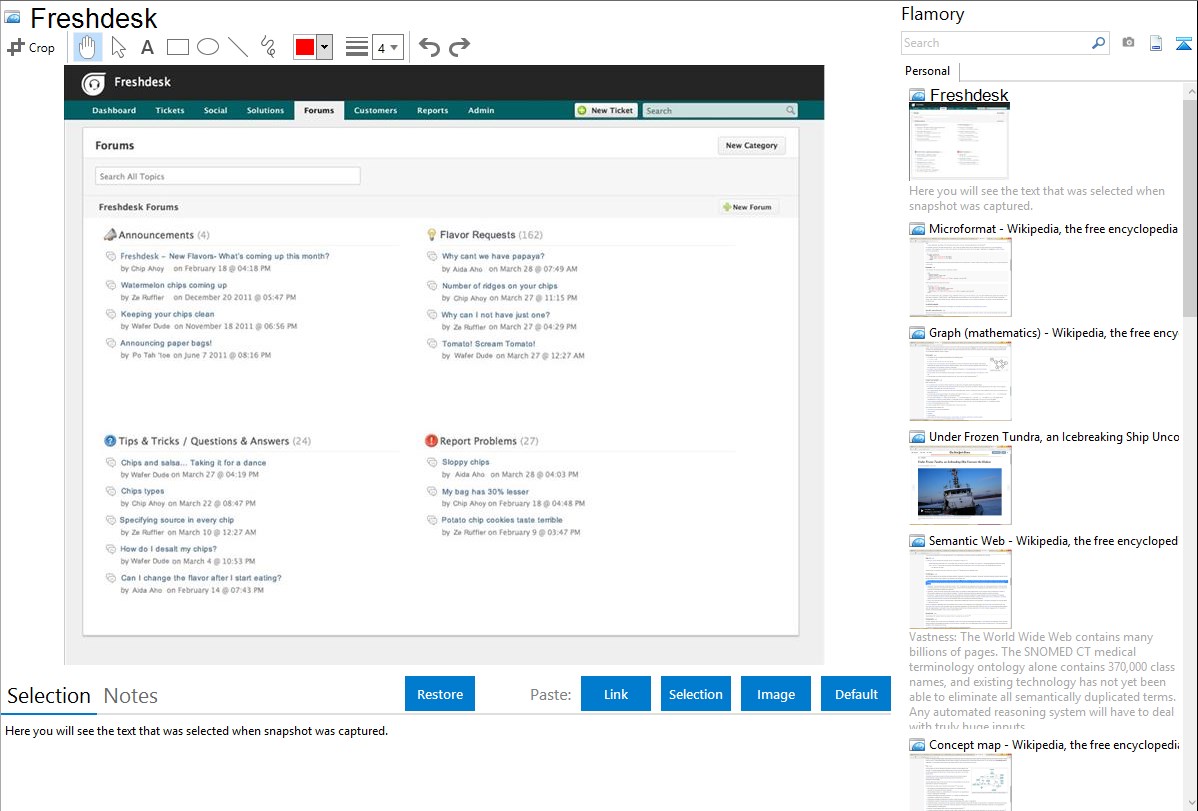Select the Crop tool

[x=31, y=47]
